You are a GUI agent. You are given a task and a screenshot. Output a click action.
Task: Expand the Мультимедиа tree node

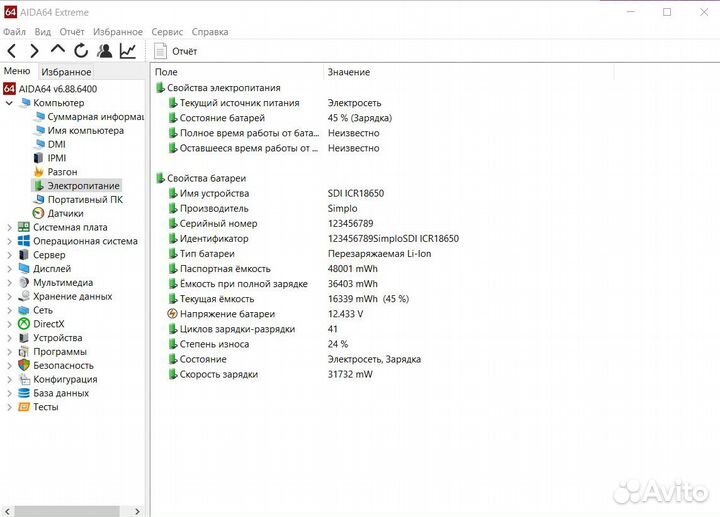coord(9,282)
